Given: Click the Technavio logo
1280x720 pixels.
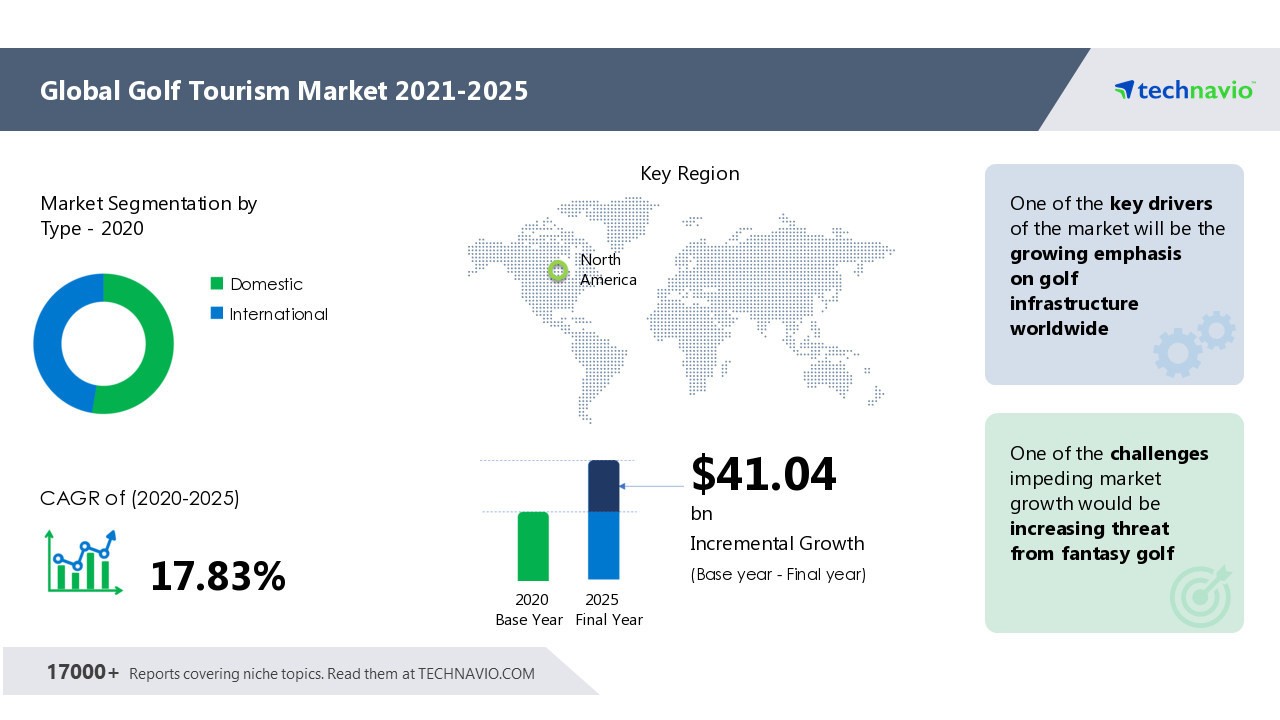Looking at the screenshot, I should click(x=1183, y=90).
